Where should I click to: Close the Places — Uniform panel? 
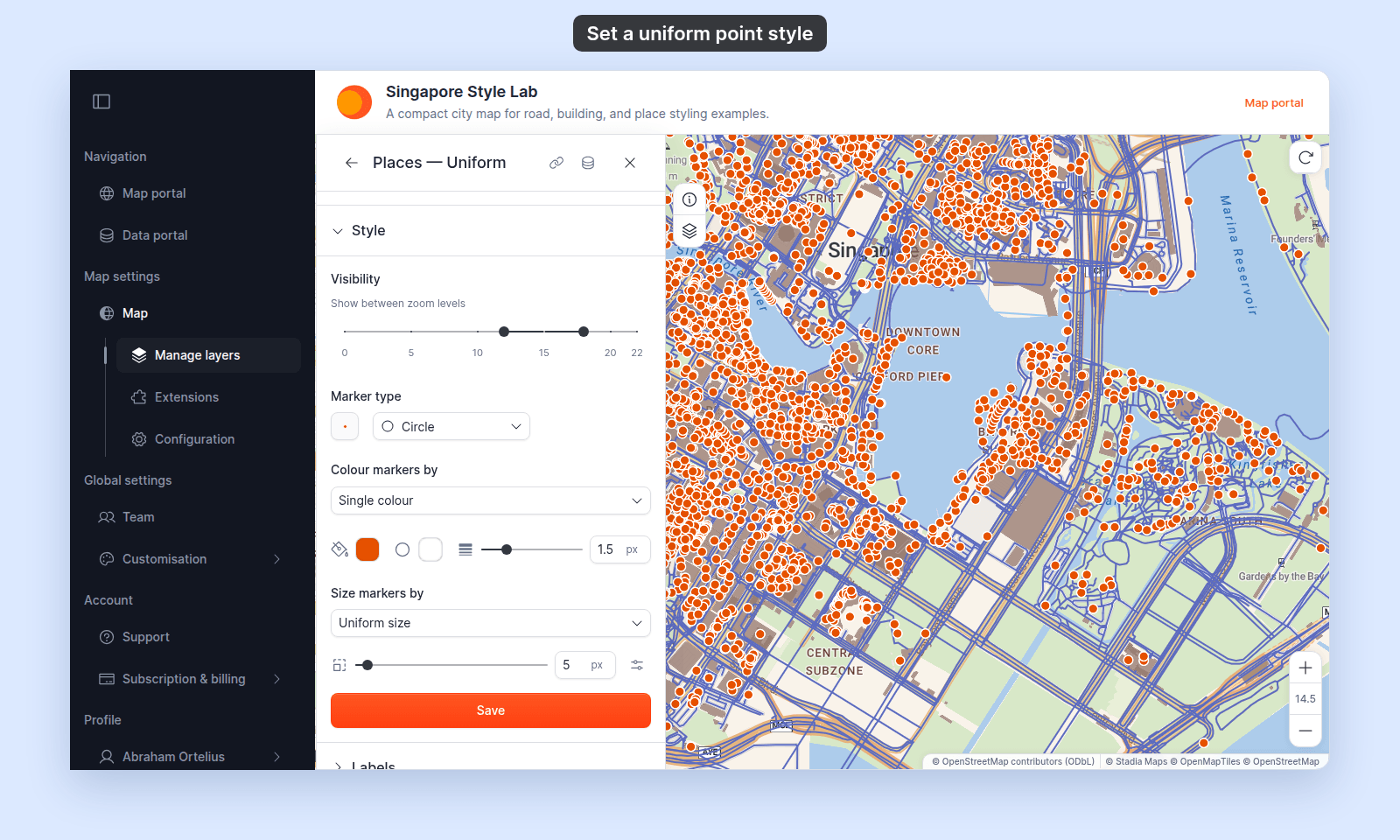click(x=630, y=163)
